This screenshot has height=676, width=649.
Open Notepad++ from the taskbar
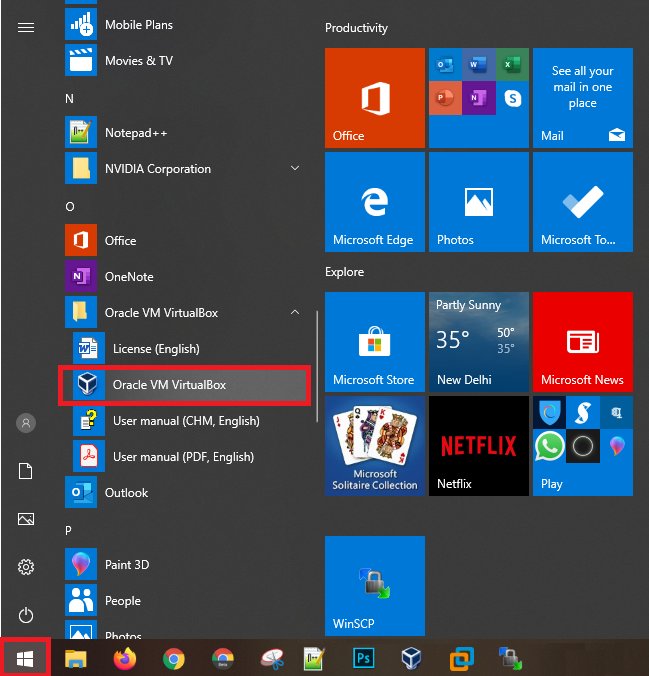pyautogui.click(x=314, y=659)
